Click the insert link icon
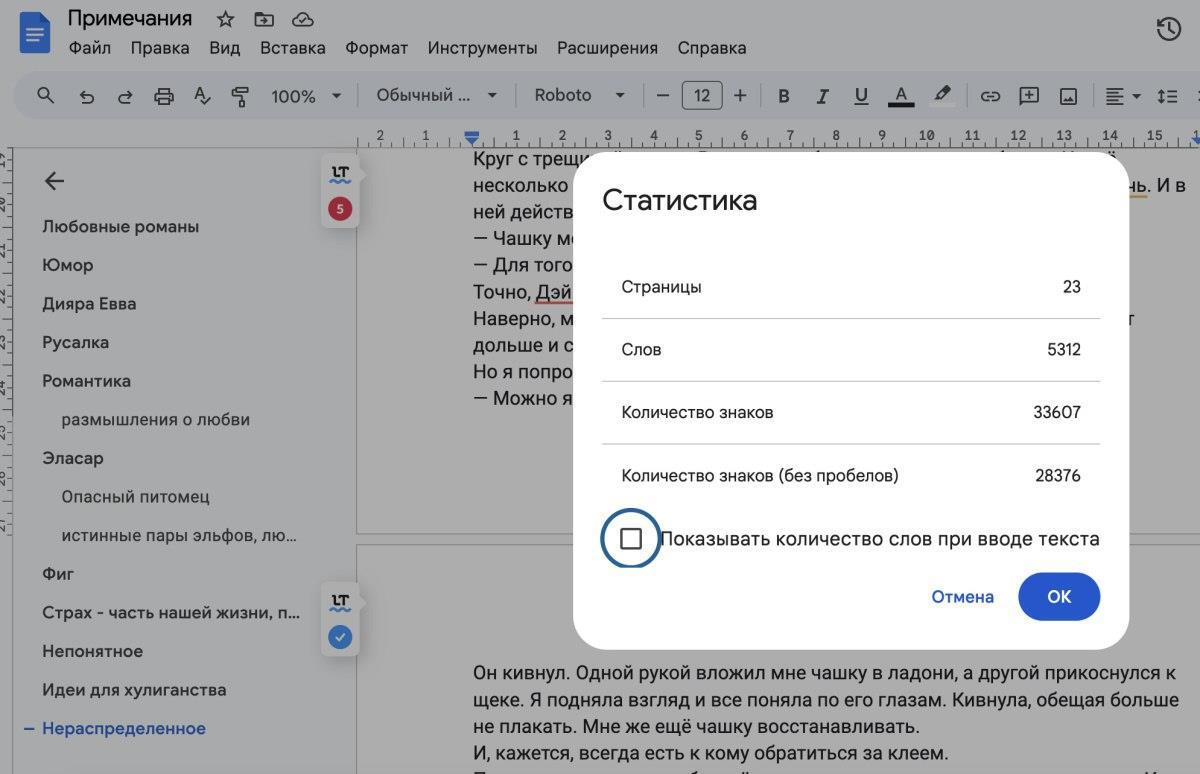1200x774 pixels. [990, 96]
